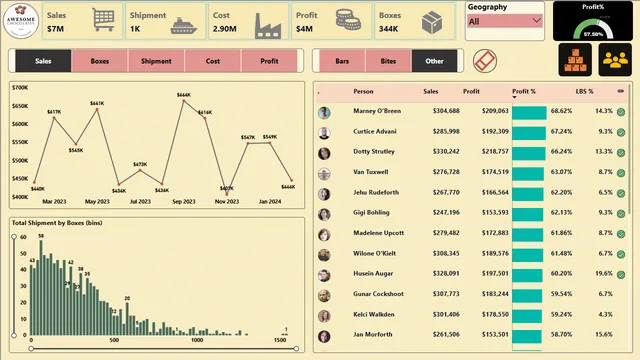Click the name Gunar Cockshoot
Screen dimensions: 640x360
[378, 294]
